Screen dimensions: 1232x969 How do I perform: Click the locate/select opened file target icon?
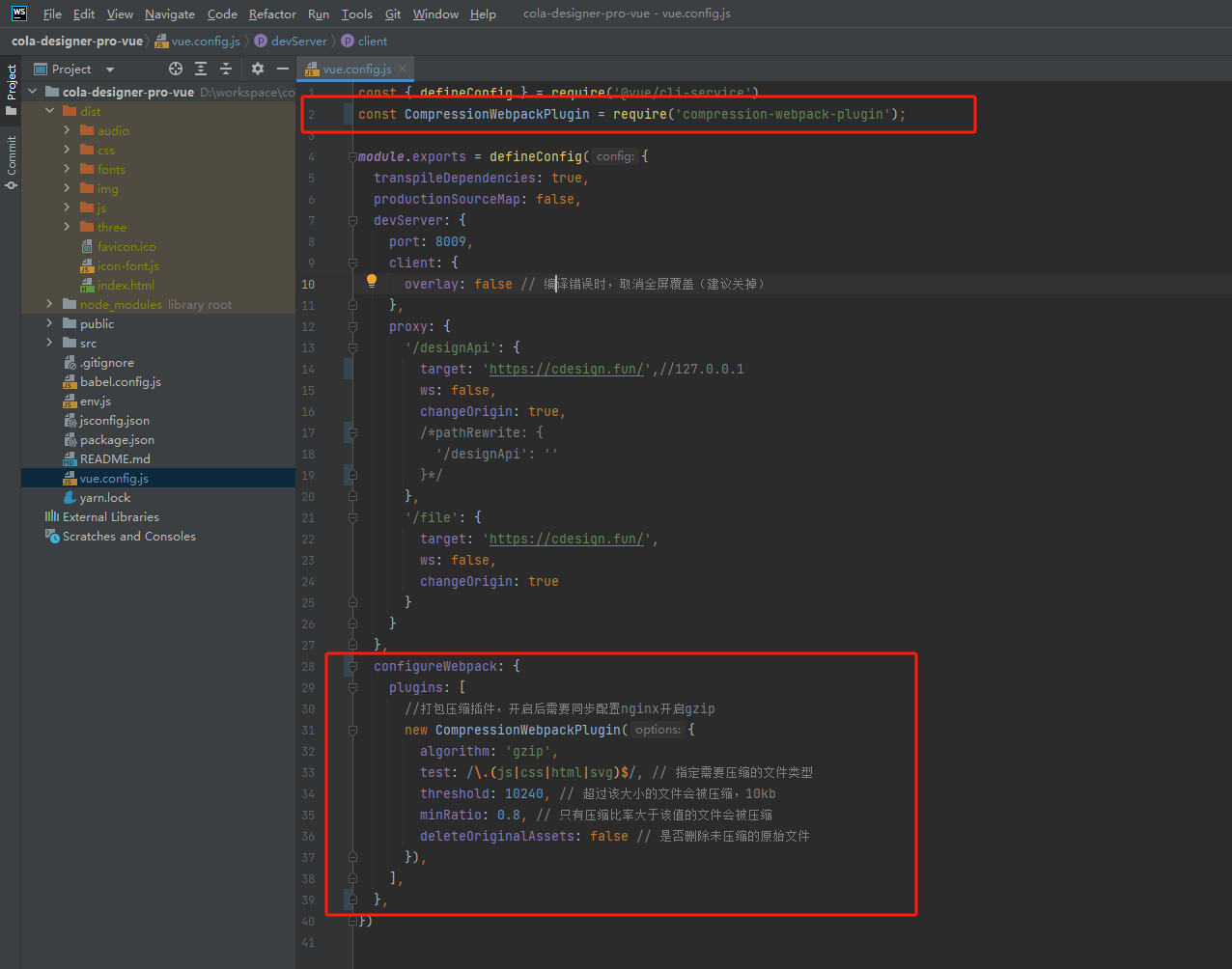176,69
